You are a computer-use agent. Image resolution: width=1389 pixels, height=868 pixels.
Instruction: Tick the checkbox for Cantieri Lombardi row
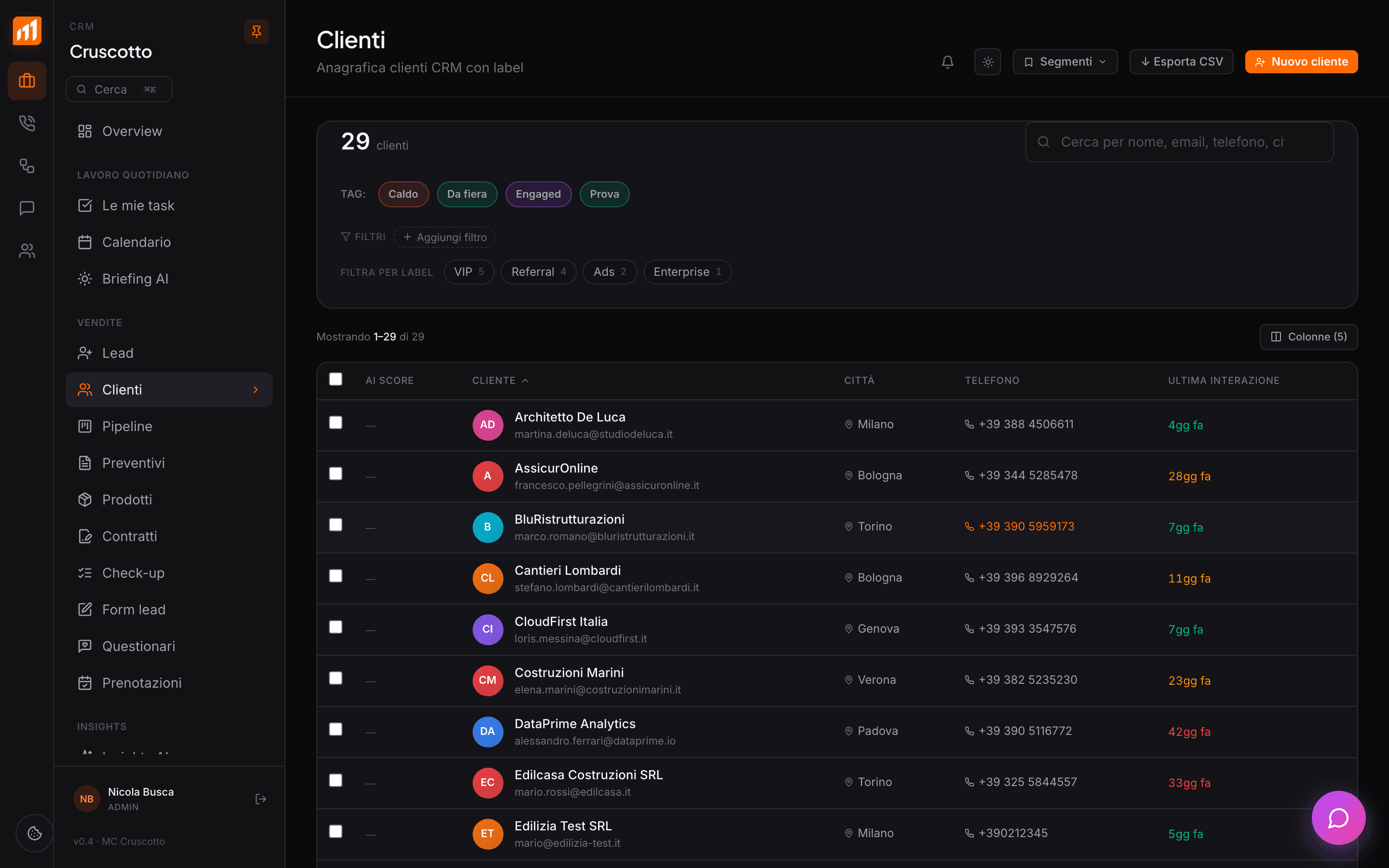(x=336, y=576)
